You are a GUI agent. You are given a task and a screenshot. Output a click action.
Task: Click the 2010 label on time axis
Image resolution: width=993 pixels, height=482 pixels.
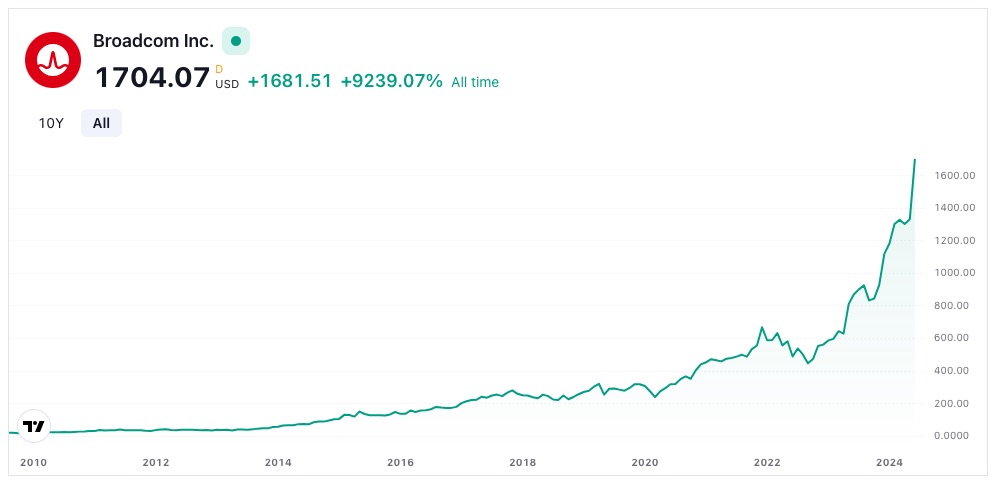34,462
